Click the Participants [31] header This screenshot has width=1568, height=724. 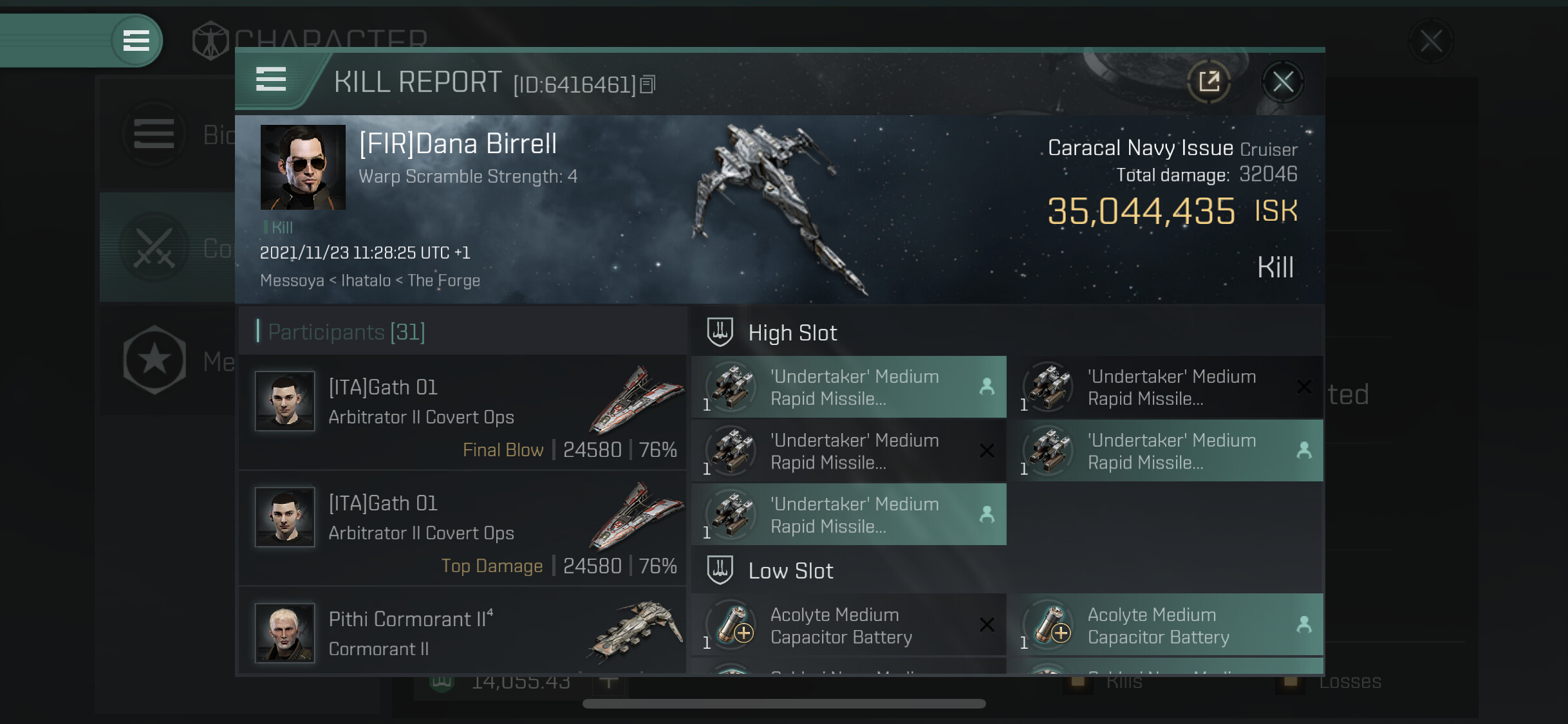346,332
